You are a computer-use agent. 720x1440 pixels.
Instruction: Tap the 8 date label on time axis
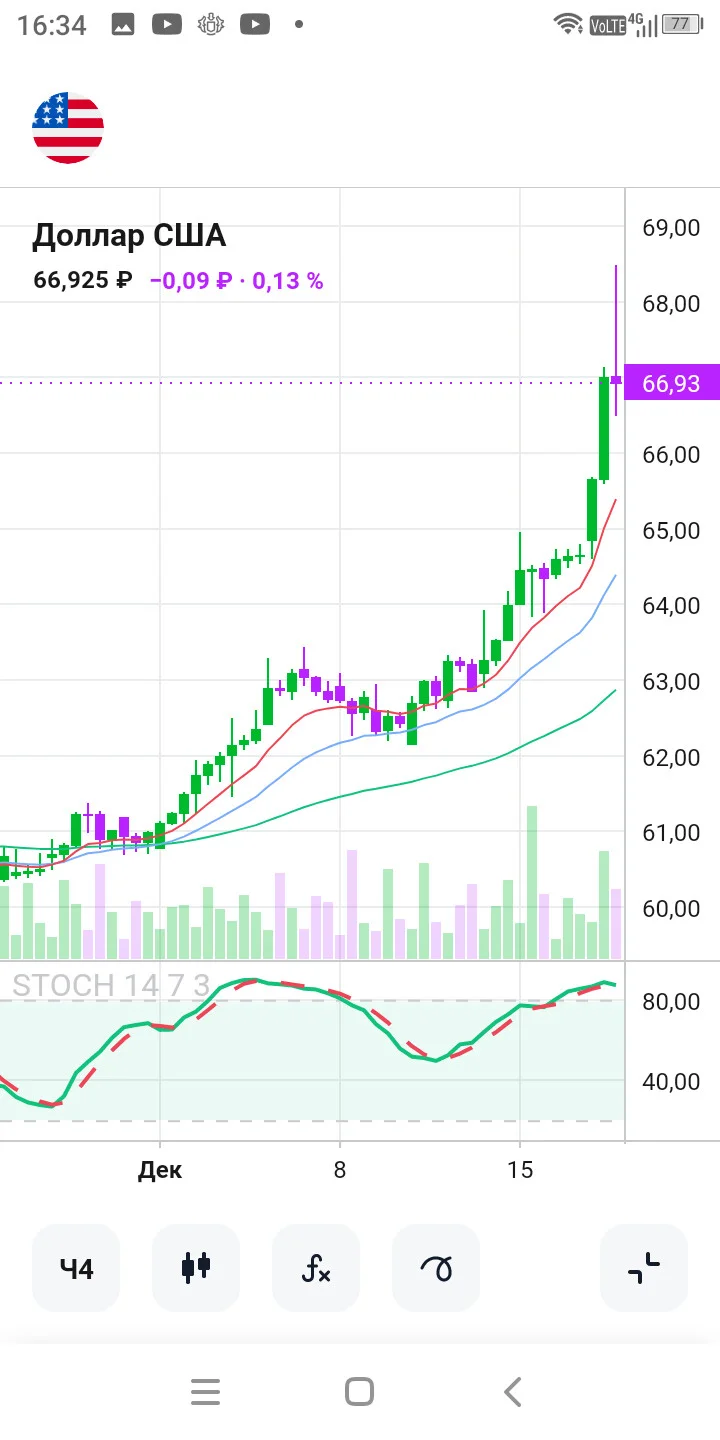coord(340,1170)
